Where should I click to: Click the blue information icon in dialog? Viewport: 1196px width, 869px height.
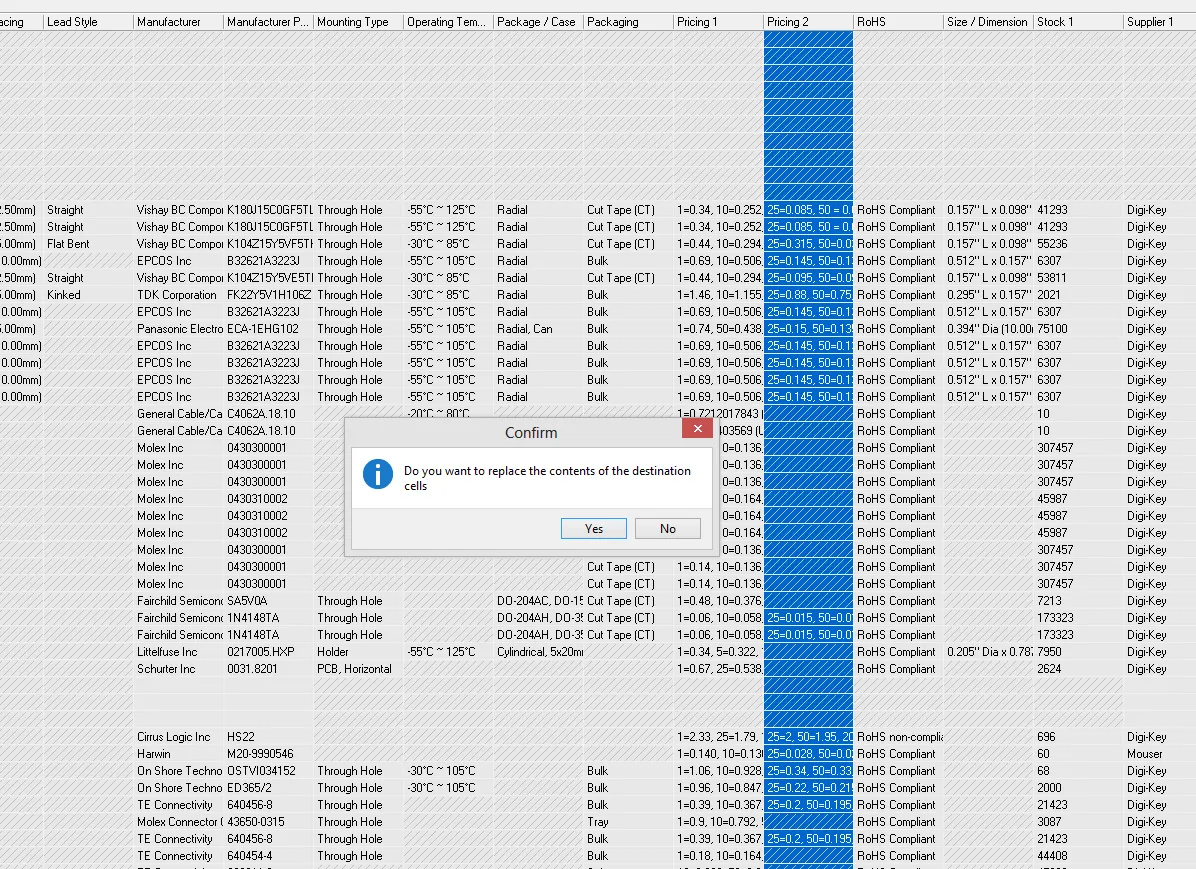(x=377, y=474)
